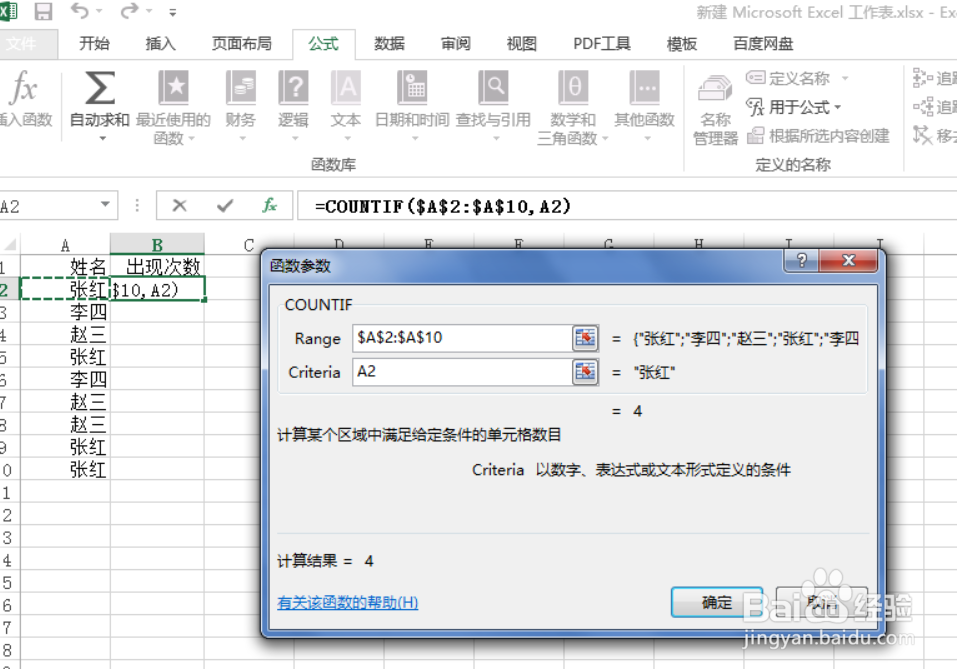This screenshot has height=671, width=967.
Task: Collapse dialog via Criteria selector icon
Action: click(585, 372)
